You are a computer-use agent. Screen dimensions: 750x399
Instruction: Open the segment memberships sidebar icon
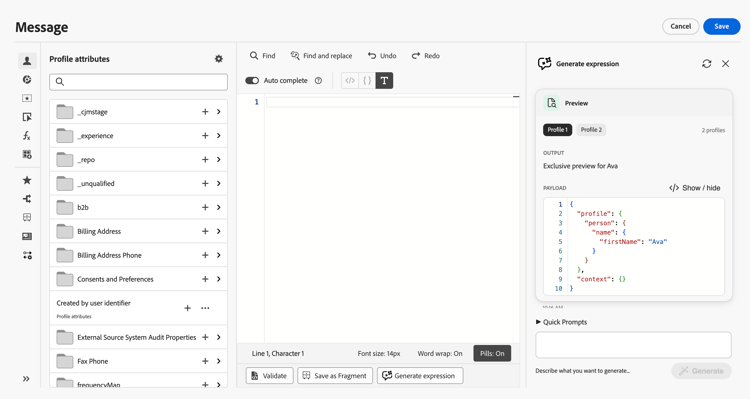coord(27,79)
